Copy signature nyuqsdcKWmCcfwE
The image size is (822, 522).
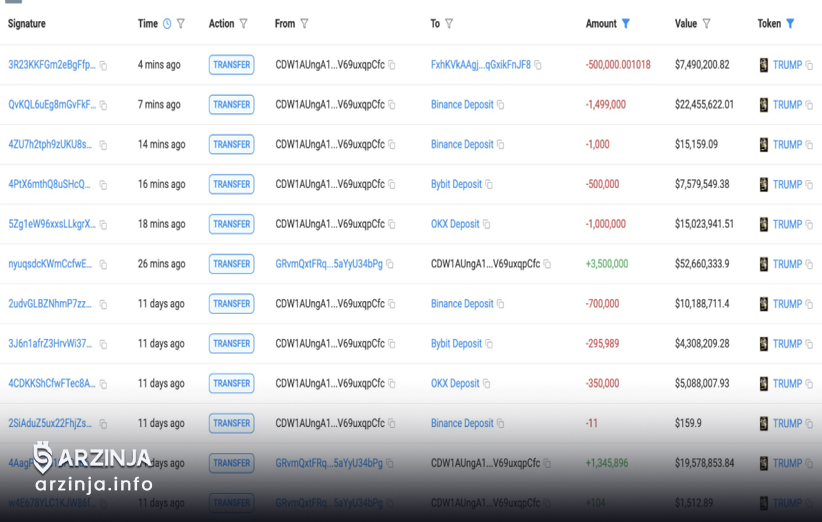click(103, 265)
